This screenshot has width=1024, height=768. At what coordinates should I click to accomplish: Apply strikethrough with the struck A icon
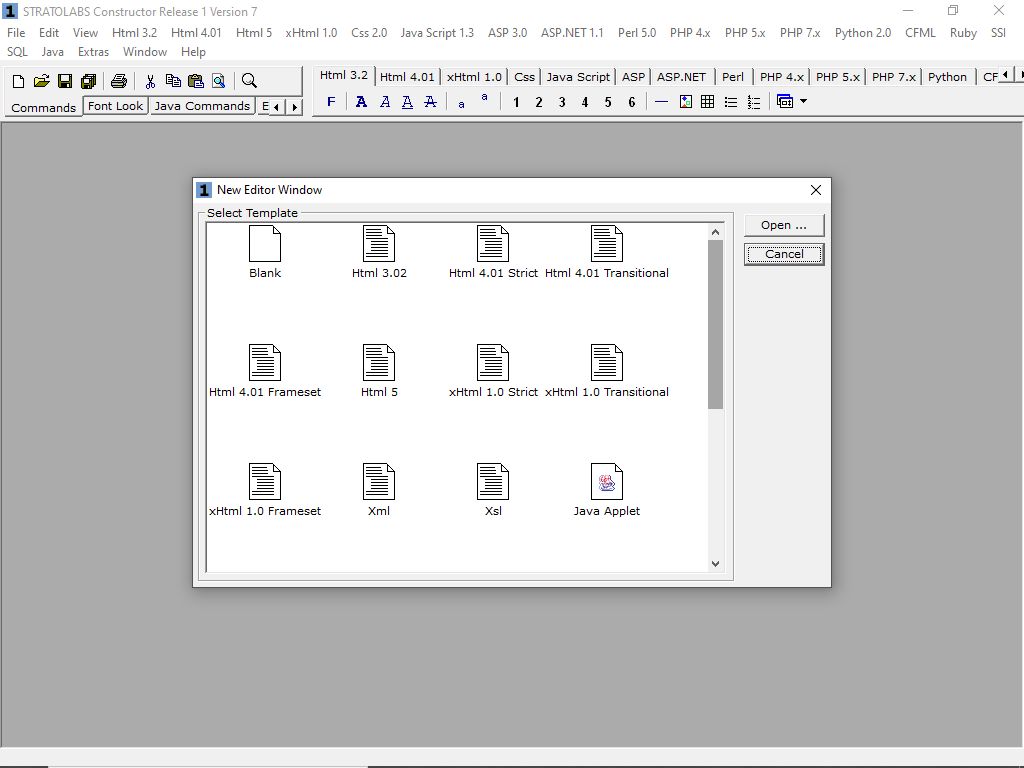[430, 102]
